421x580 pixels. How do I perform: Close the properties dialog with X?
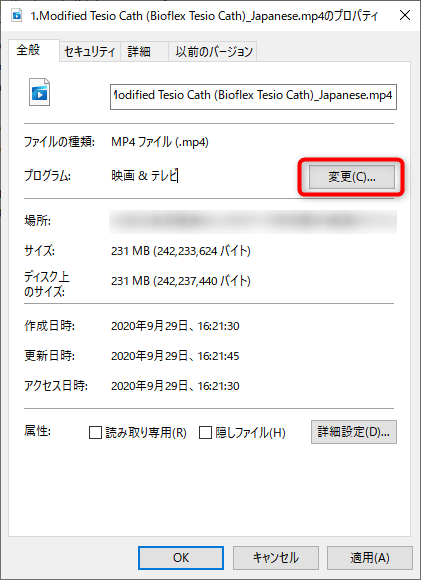(405, 16)
